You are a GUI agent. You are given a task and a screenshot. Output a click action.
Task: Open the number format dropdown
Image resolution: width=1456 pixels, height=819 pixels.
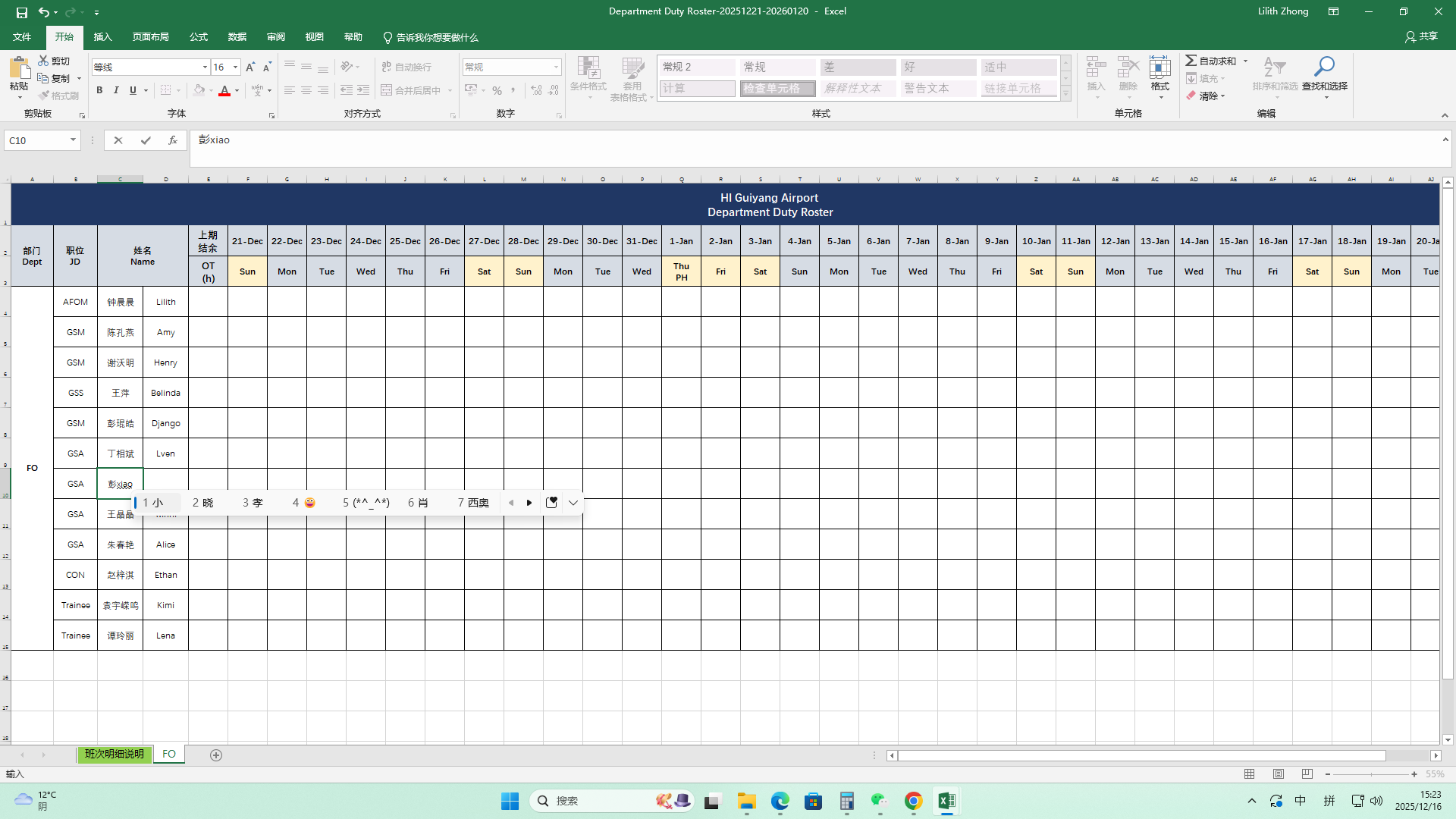click(556, 67)
